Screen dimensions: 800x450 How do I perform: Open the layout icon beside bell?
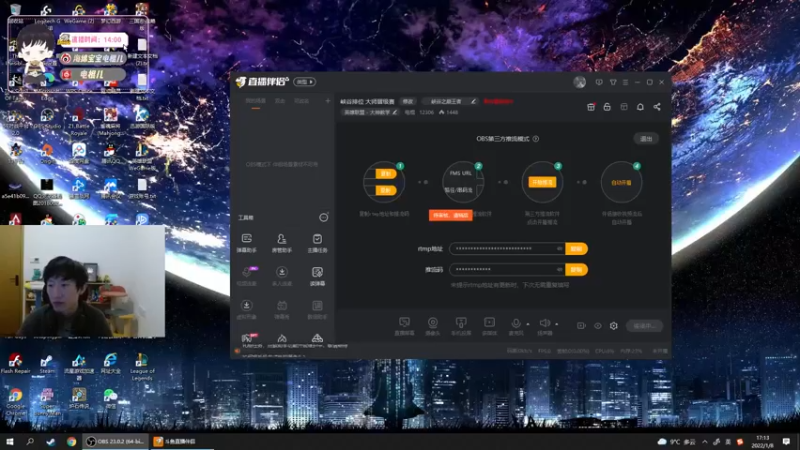[x=624, y=107]
